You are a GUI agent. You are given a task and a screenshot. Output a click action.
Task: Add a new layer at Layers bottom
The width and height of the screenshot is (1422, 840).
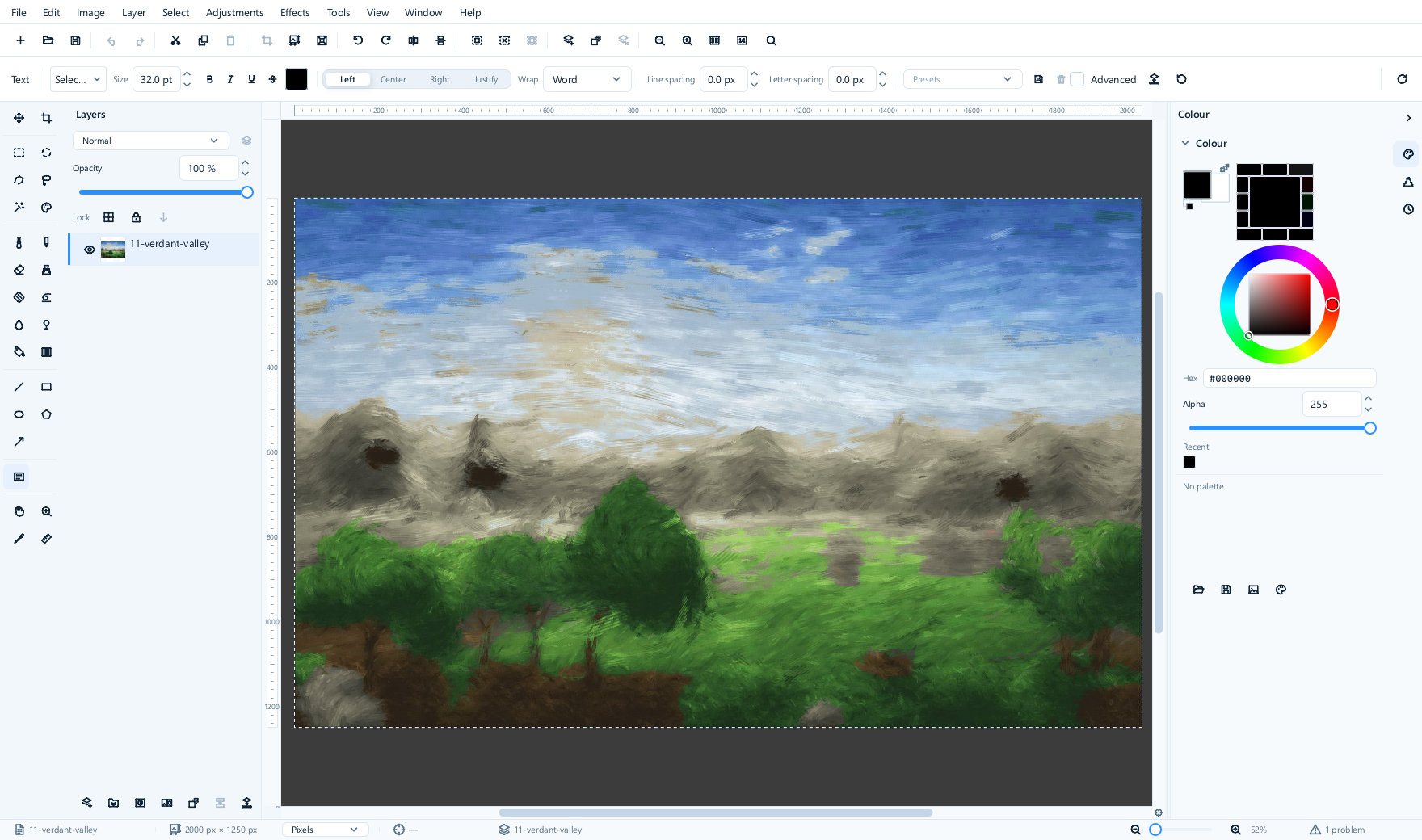(86, 803)
